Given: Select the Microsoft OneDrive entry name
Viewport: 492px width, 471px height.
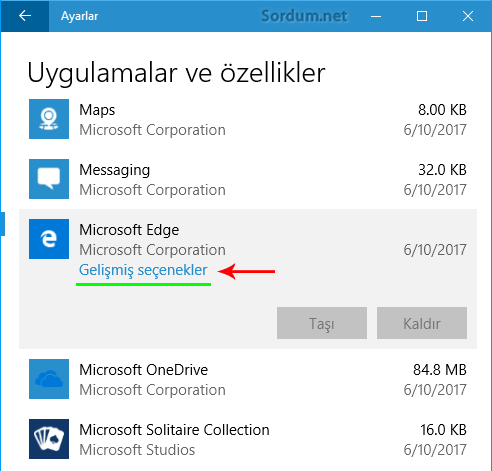Looking at the screenshot, I should coord(144,370).
